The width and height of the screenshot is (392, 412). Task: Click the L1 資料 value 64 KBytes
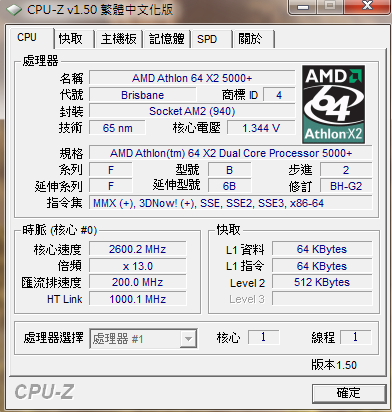[x=322, y=249]
